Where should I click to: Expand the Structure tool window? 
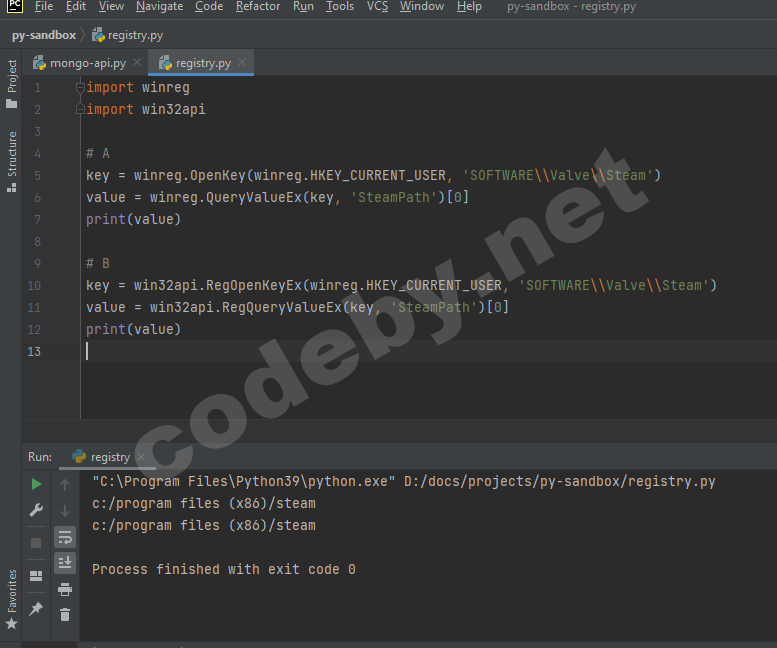[12, 160]
